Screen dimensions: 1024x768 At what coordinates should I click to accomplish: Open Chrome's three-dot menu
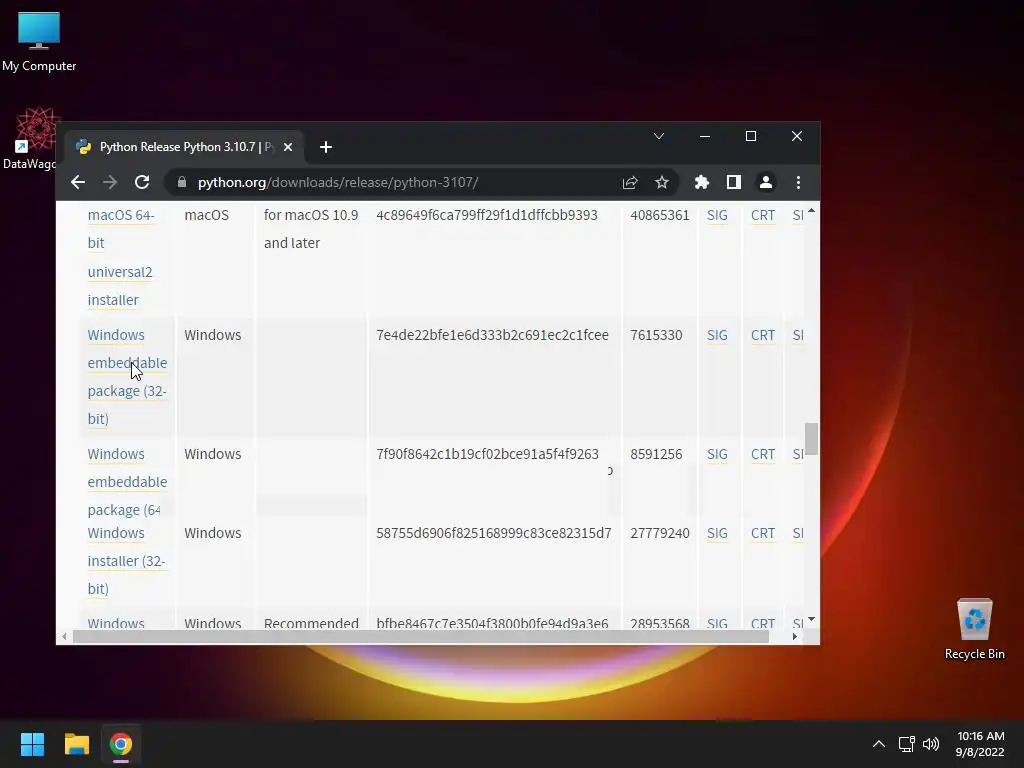(x=798, y=182)
